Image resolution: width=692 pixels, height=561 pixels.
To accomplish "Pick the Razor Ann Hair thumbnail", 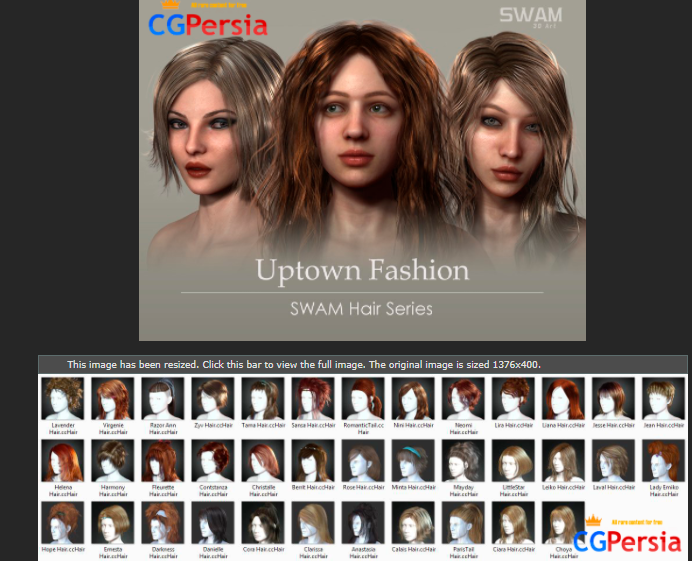I will point(163,399).
